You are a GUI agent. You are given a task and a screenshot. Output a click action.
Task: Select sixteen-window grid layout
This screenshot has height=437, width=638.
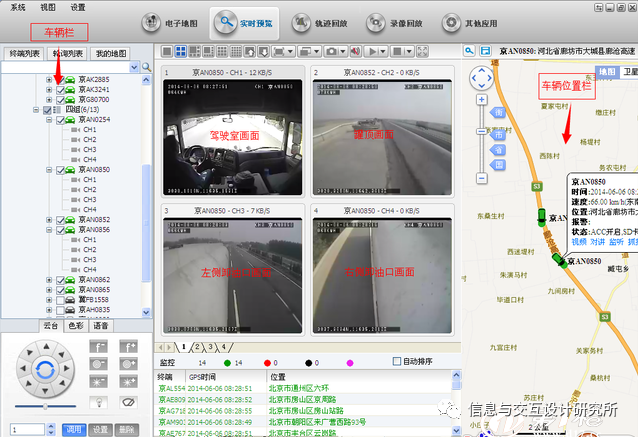click(236, 51)
